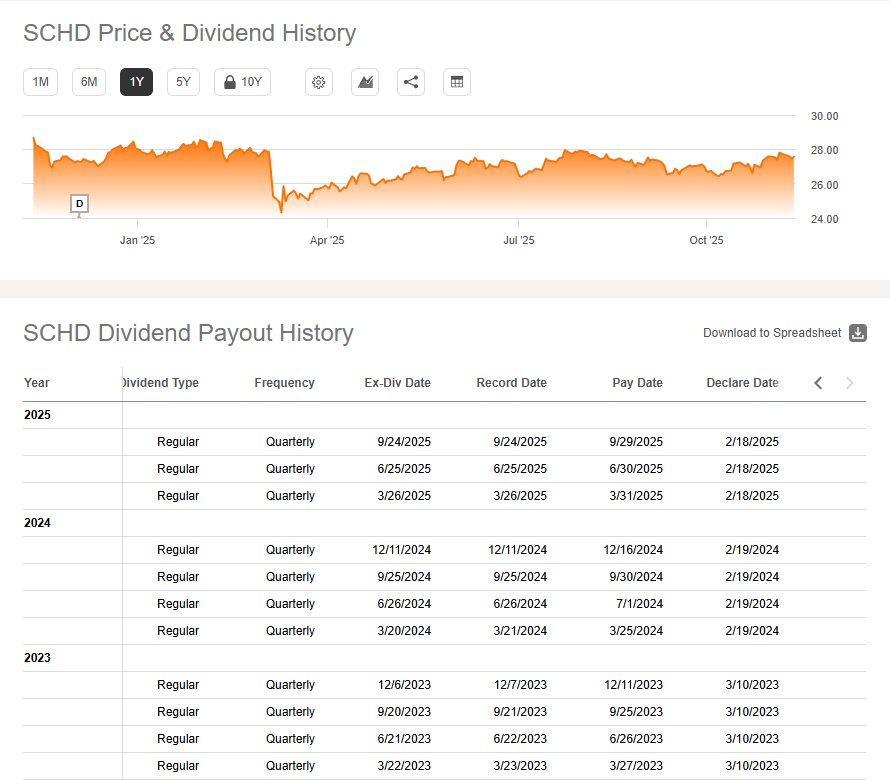Click Apr '25 axis label on chart

pos(327,240)
